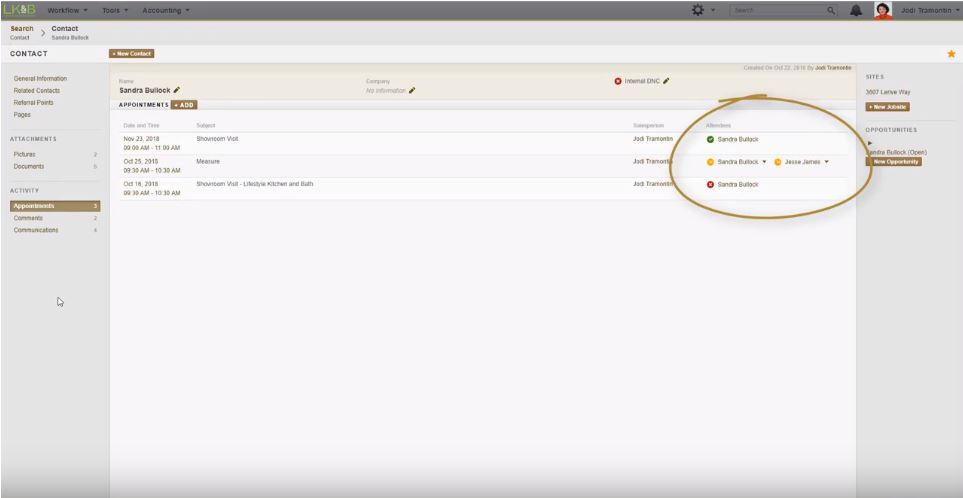Click the + New Contact button
This screenshot has height=498, width=963.
[132, 53]
